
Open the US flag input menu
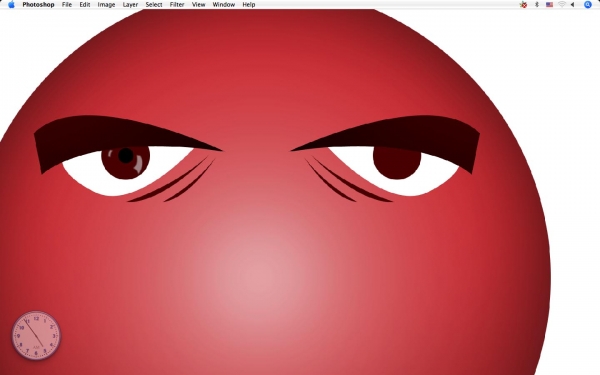pyautogui.click(x=549, y=5)
